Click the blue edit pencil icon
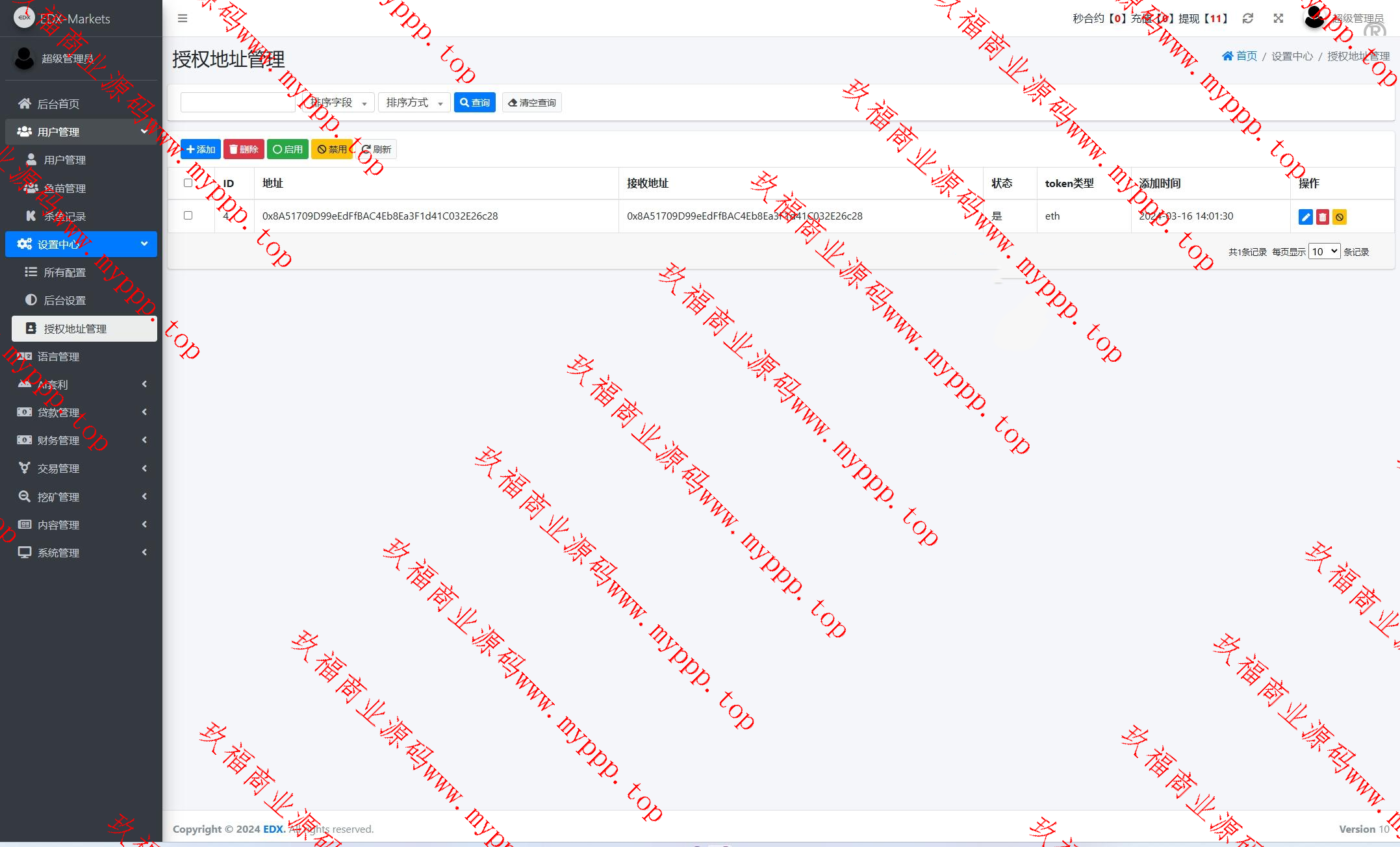The height and width of the screenshot is (847, 1400). click(1305, 217)
